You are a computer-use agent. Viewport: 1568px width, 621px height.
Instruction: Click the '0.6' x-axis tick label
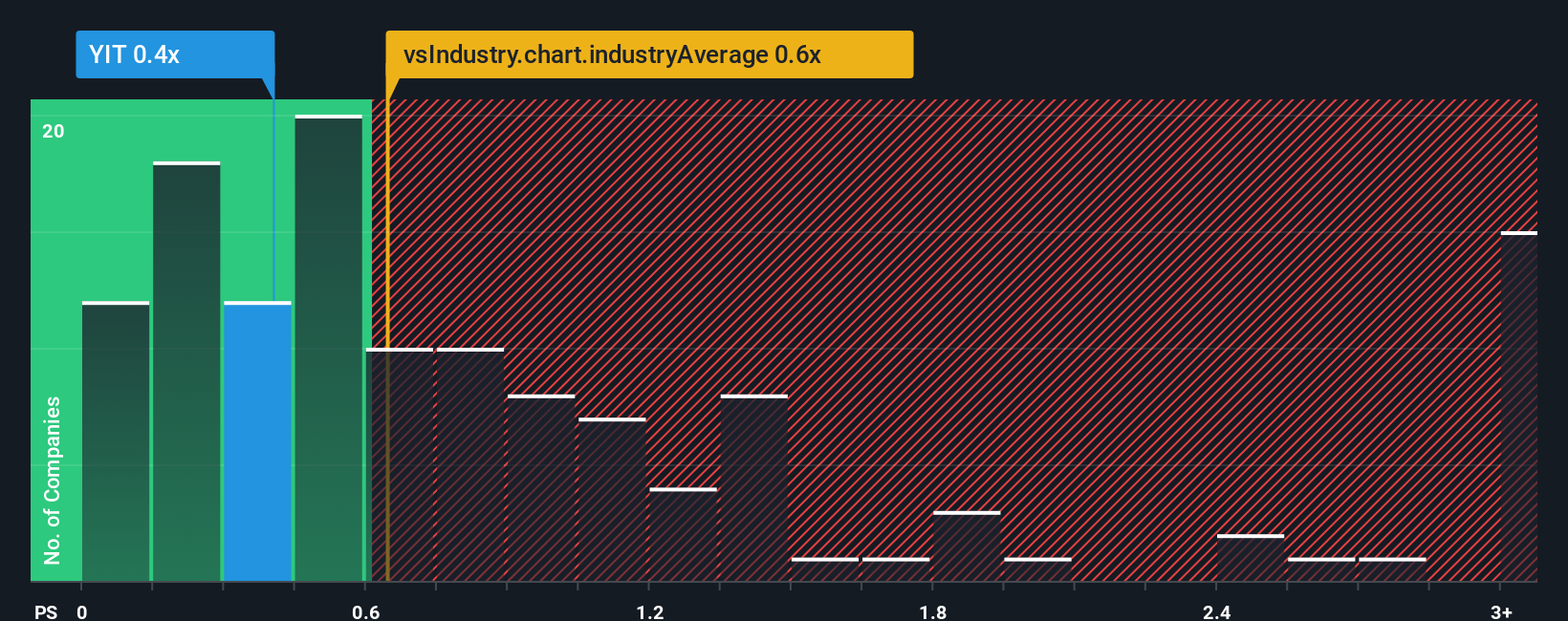[x=366, y=612]
